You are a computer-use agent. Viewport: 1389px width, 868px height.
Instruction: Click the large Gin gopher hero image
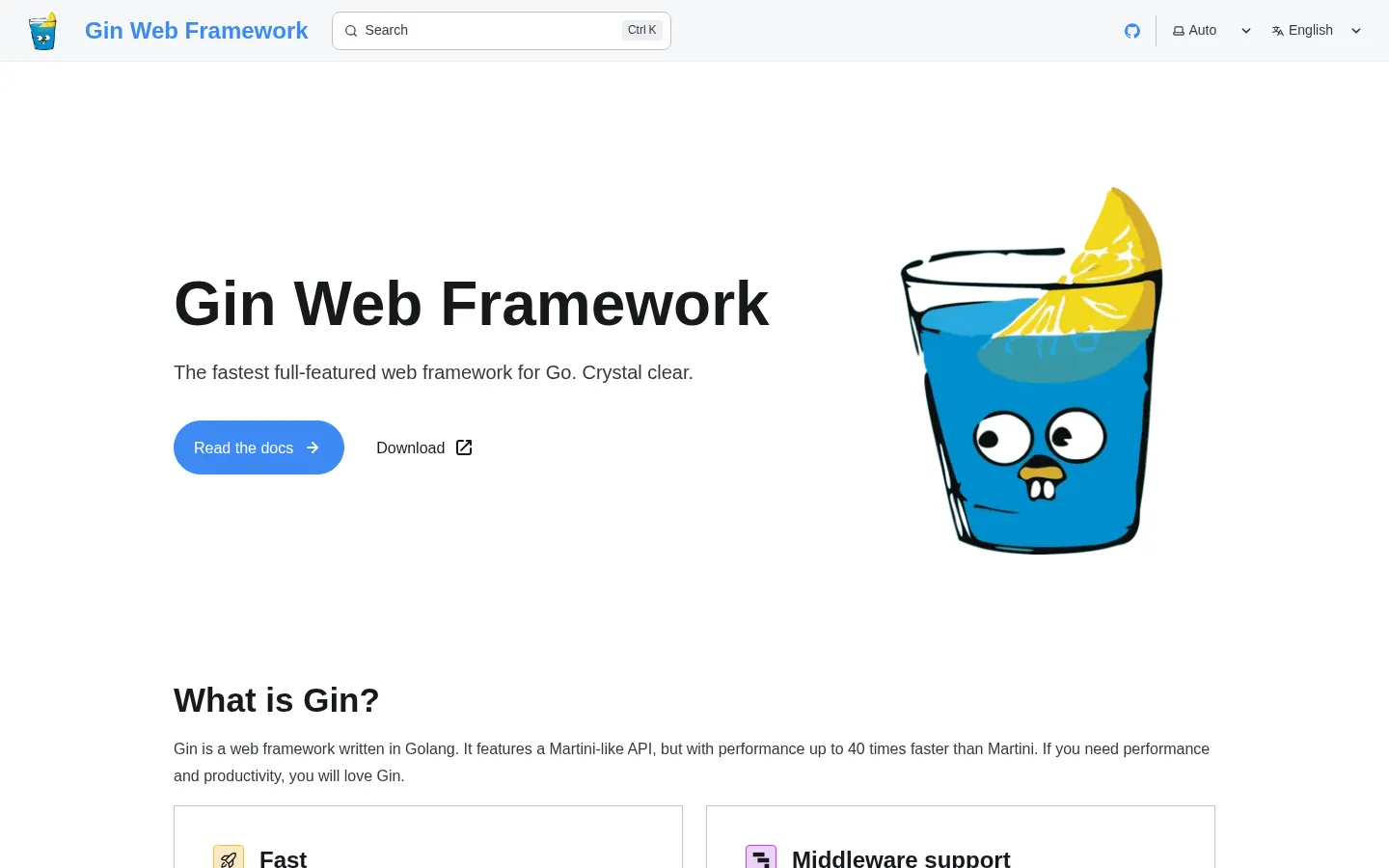[1032, 370]
